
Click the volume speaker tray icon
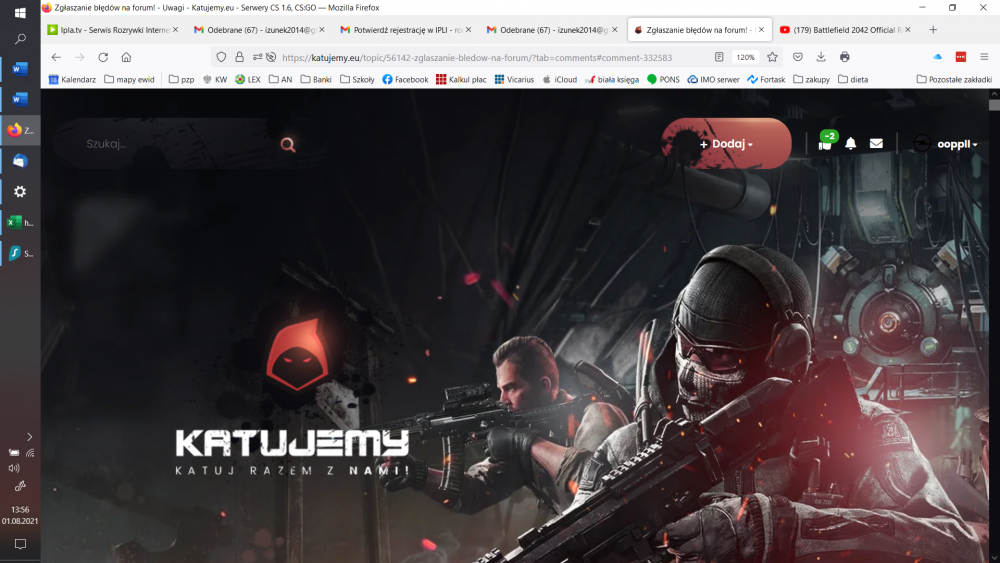[13, 468]
